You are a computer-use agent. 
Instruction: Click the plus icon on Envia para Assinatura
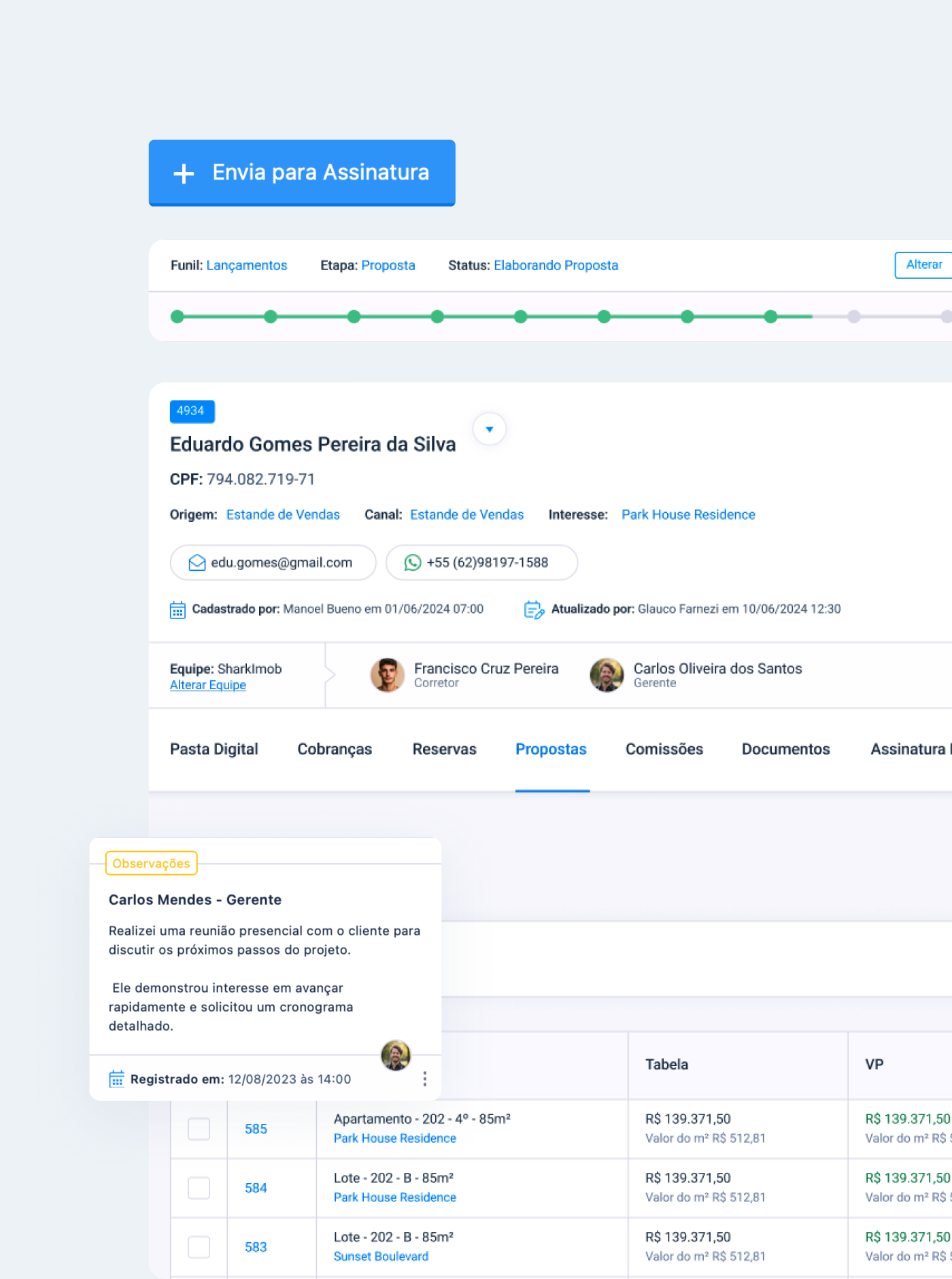tap(184, 173)
